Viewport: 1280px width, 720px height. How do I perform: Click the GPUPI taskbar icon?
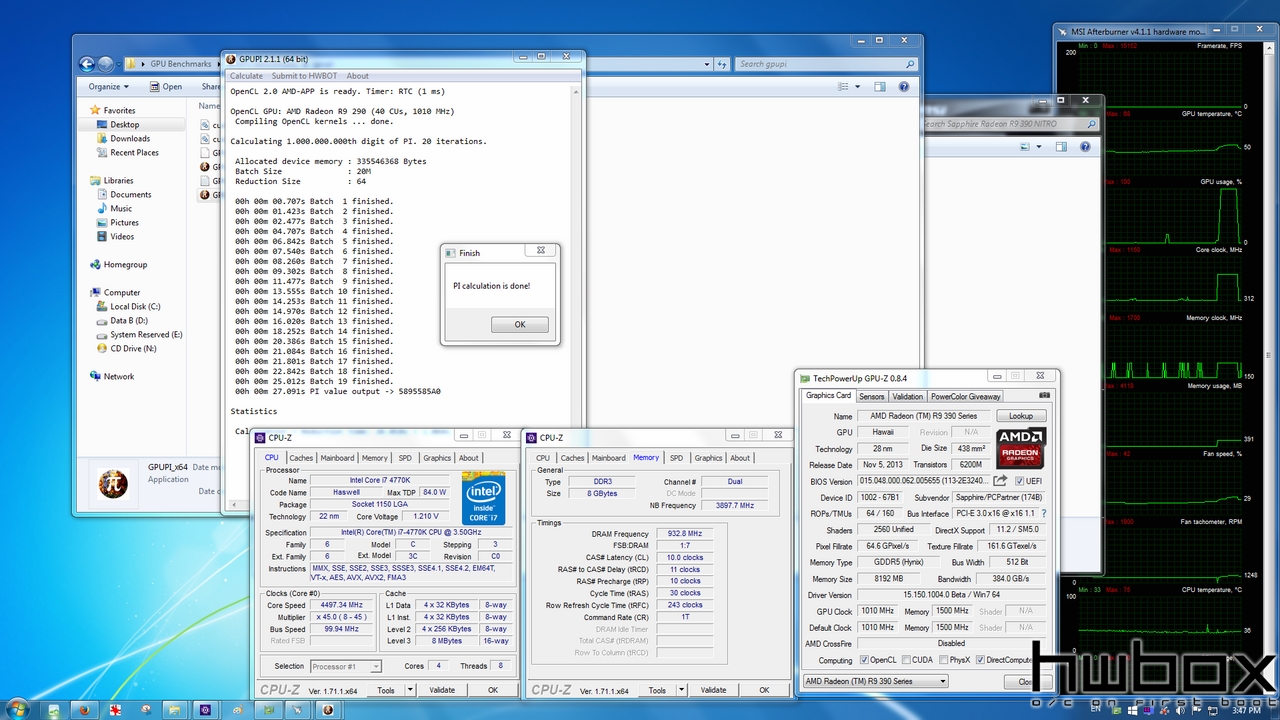tap(326, 709)
